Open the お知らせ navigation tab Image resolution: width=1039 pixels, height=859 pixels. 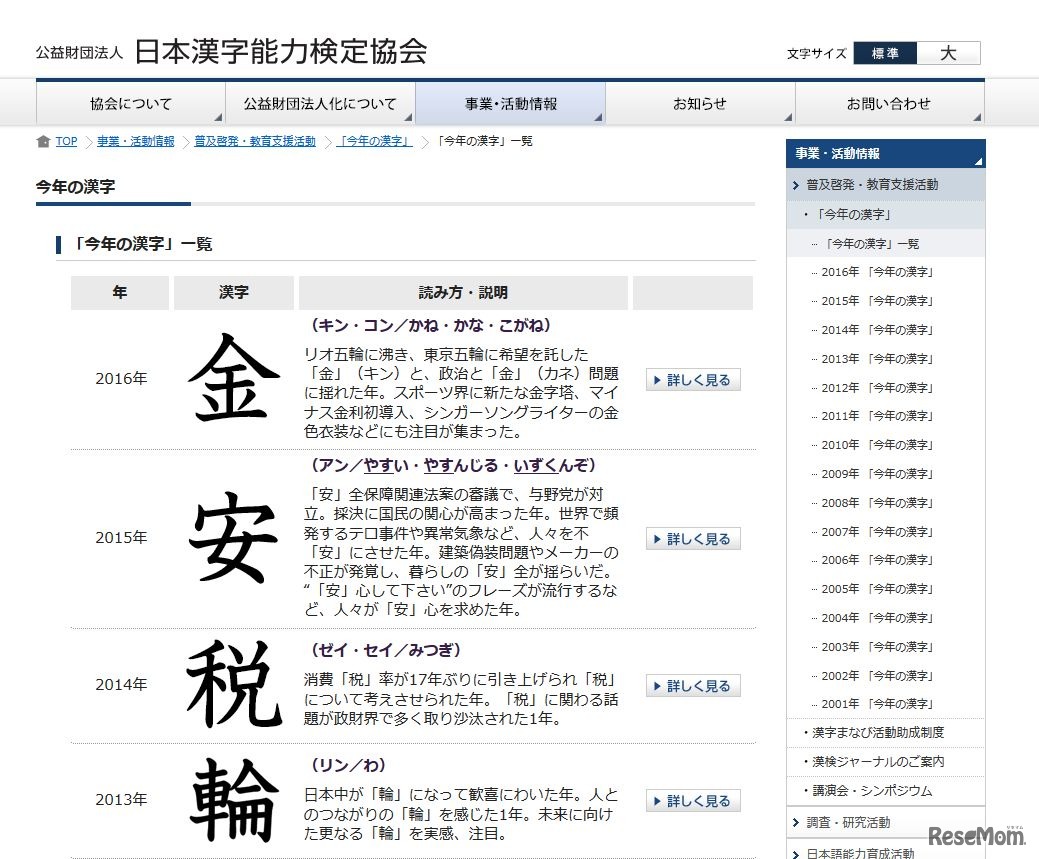pyautogui.click(x=700, y=104)
